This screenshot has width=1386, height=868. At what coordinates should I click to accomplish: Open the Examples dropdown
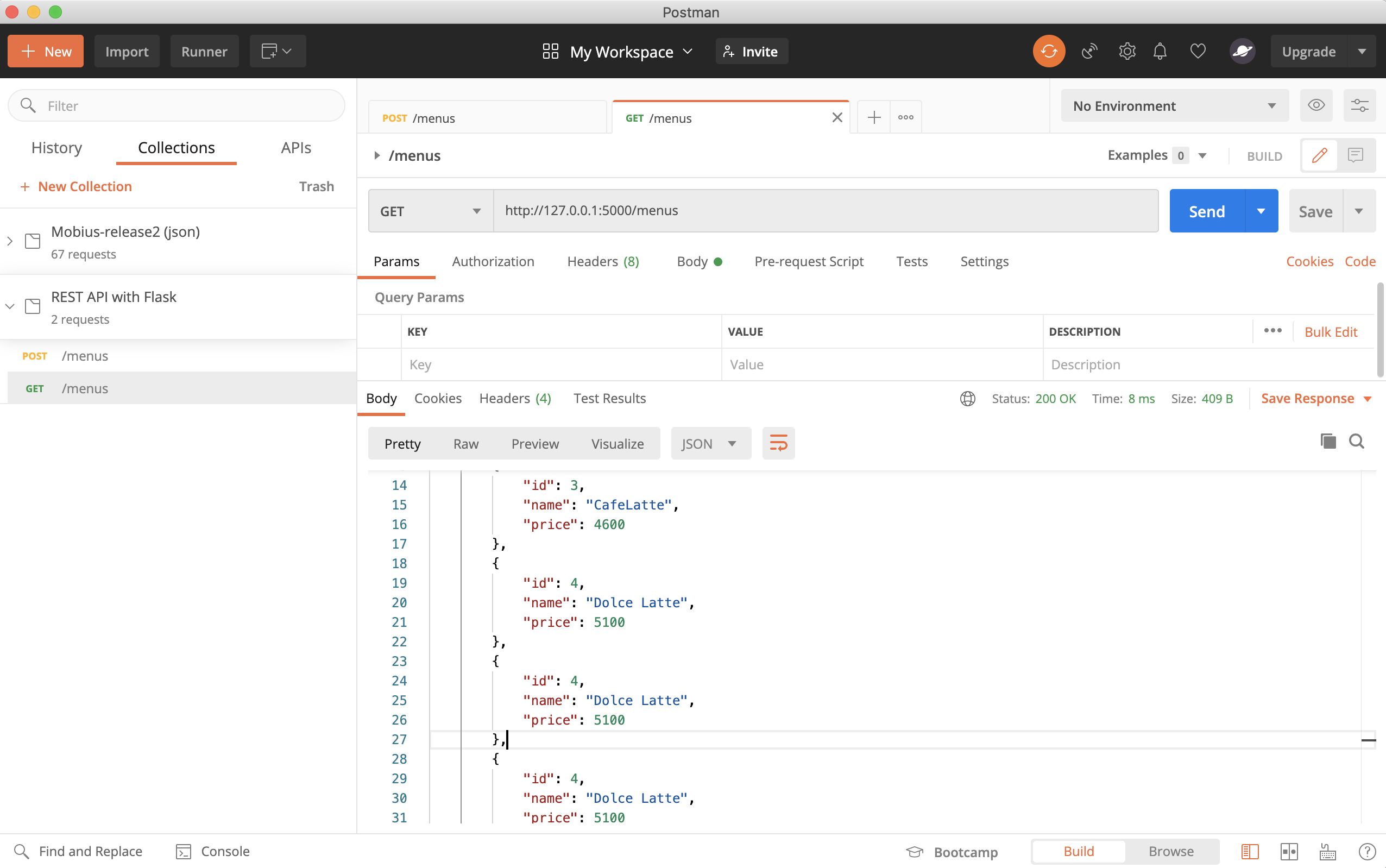point(1156,155)
